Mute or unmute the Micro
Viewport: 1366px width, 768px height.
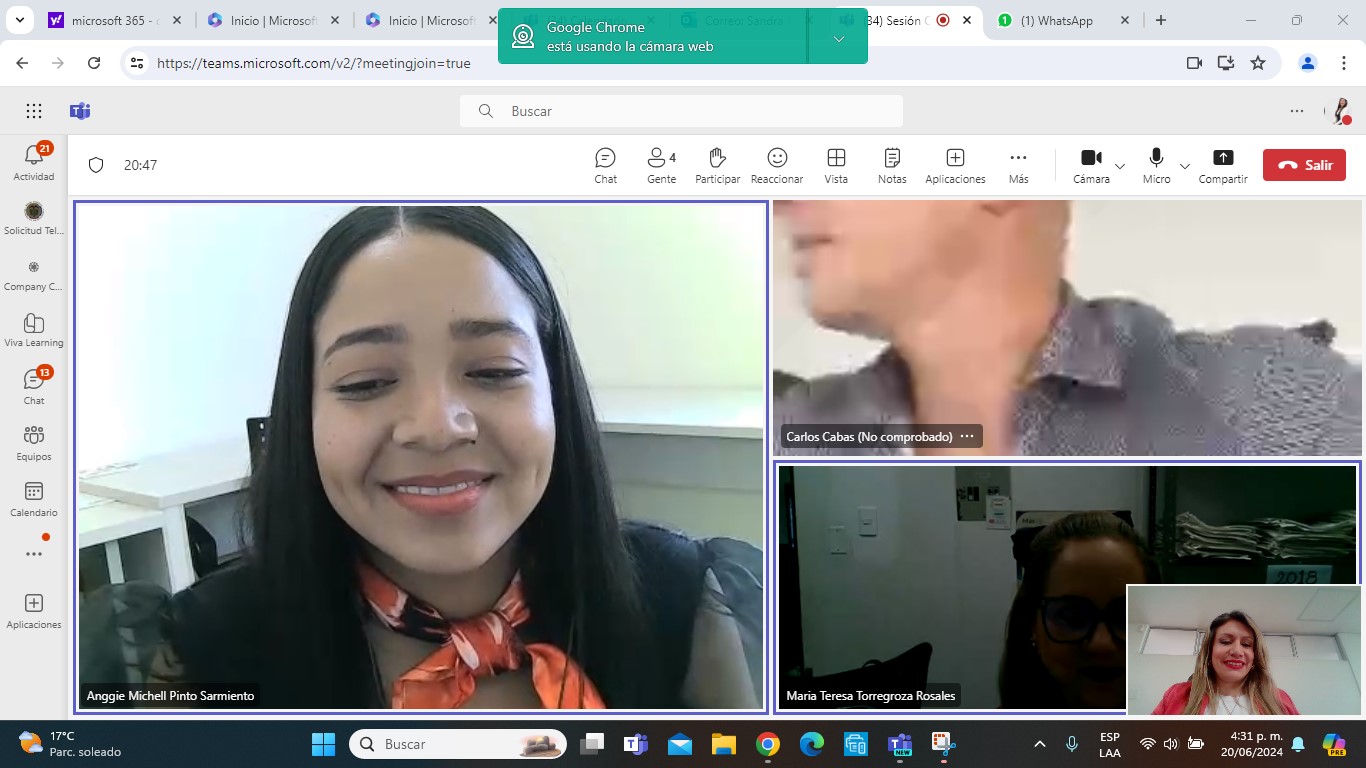[x=1156, y=166]
